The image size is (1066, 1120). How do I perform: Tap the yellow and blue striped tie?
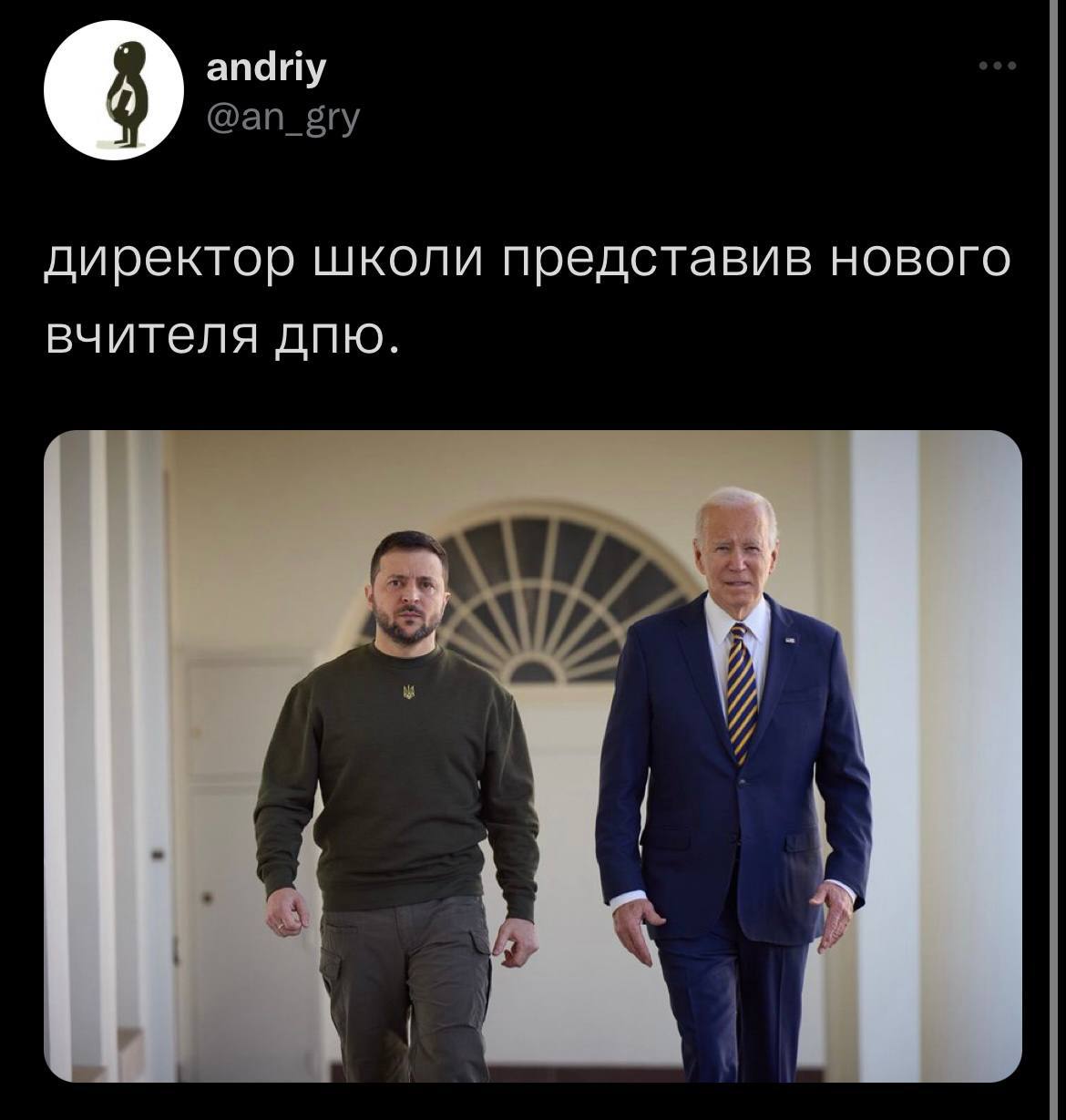[x=742, y=691]
